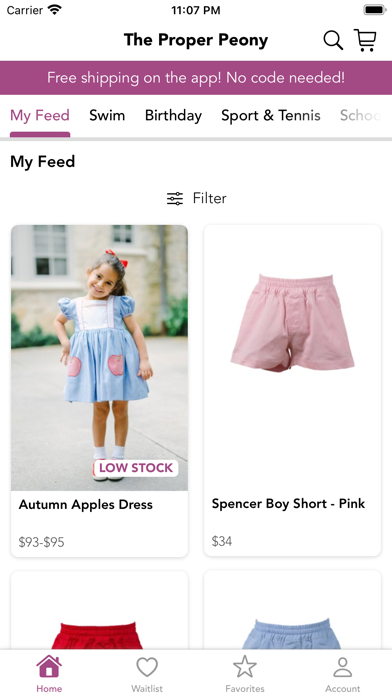The height and width of the screenshot is (696, 392).
Task: Open Spencer Boy Short - Pink image
Action: 293,357
